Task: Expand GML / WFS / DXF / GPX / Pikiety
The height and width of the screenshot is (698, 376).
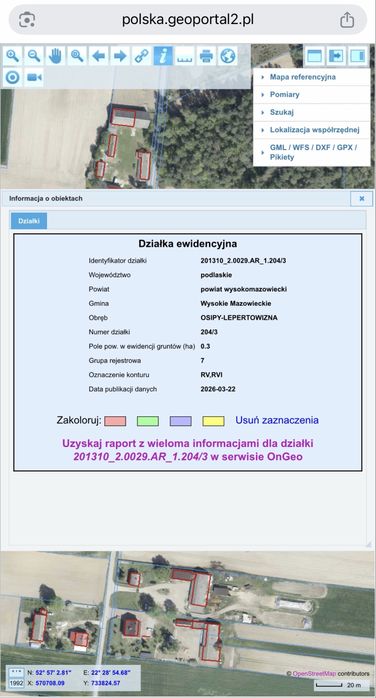Action: 311,152
